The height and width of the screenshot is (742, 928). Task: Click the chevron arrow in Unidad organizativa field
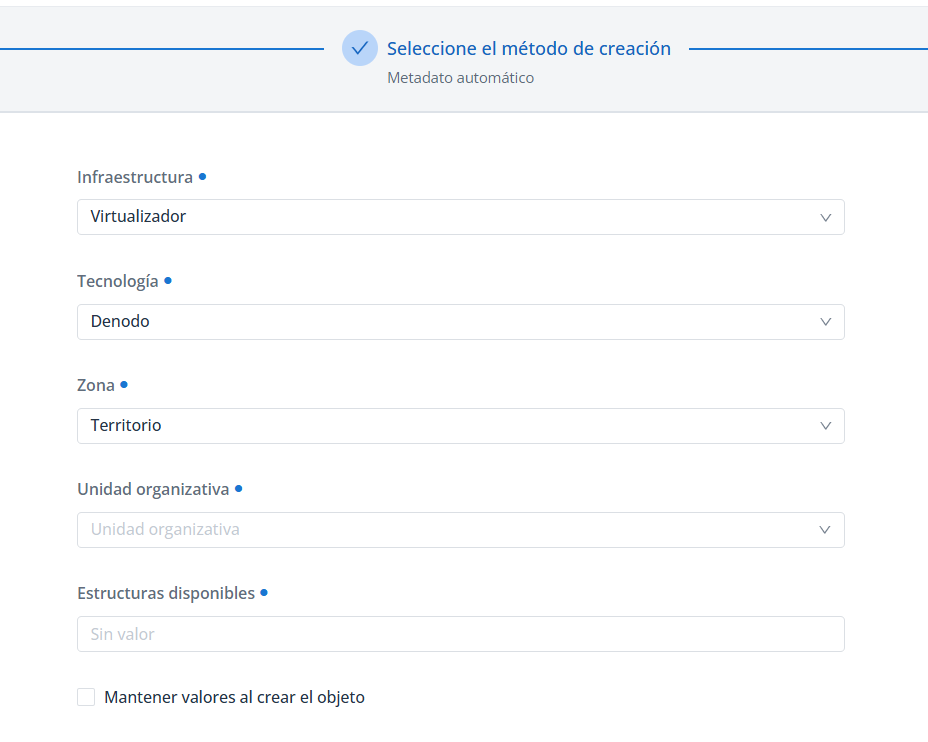825,530
